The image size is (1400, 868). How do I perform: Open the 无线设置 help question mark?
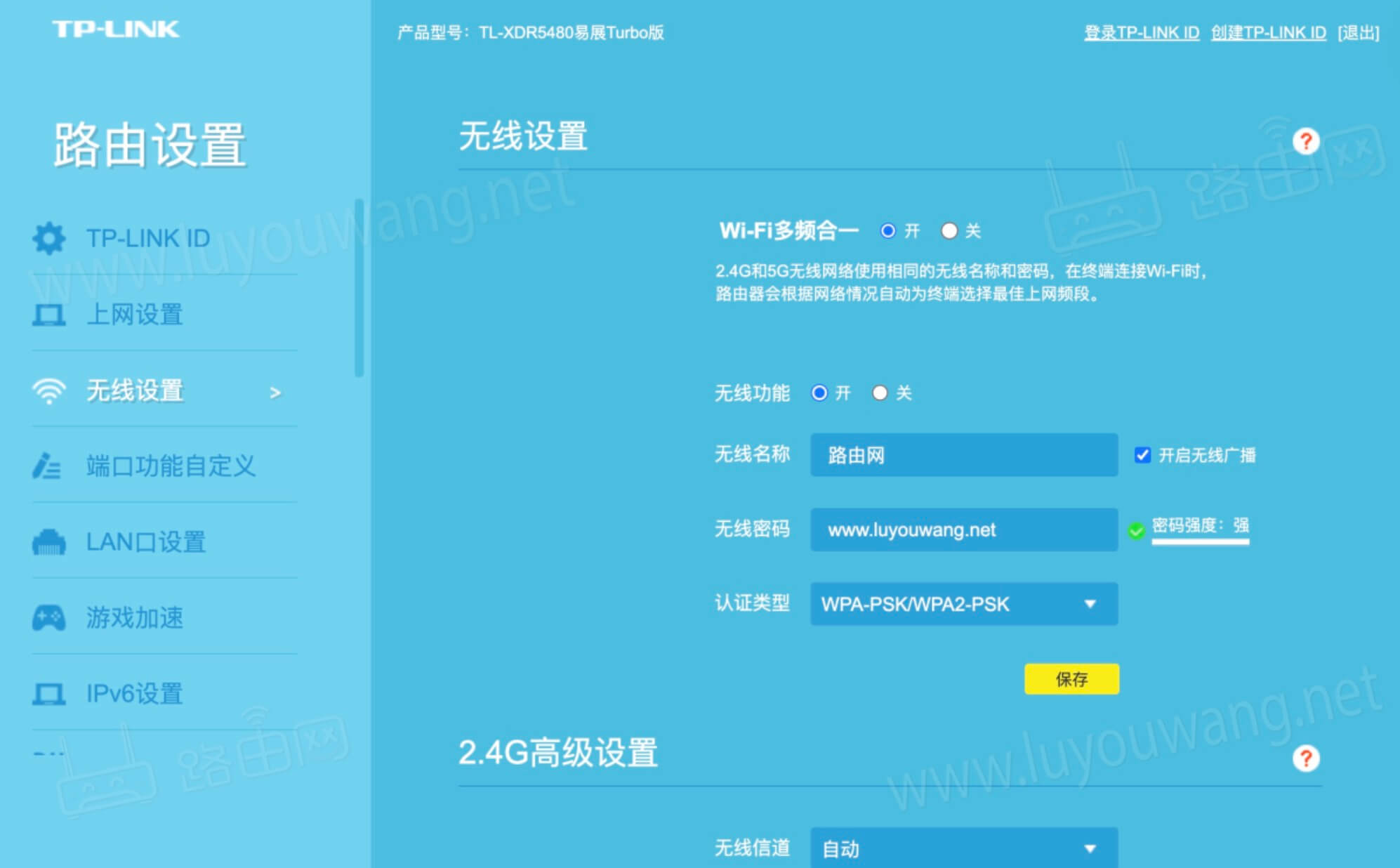[x=1306, y=142]
